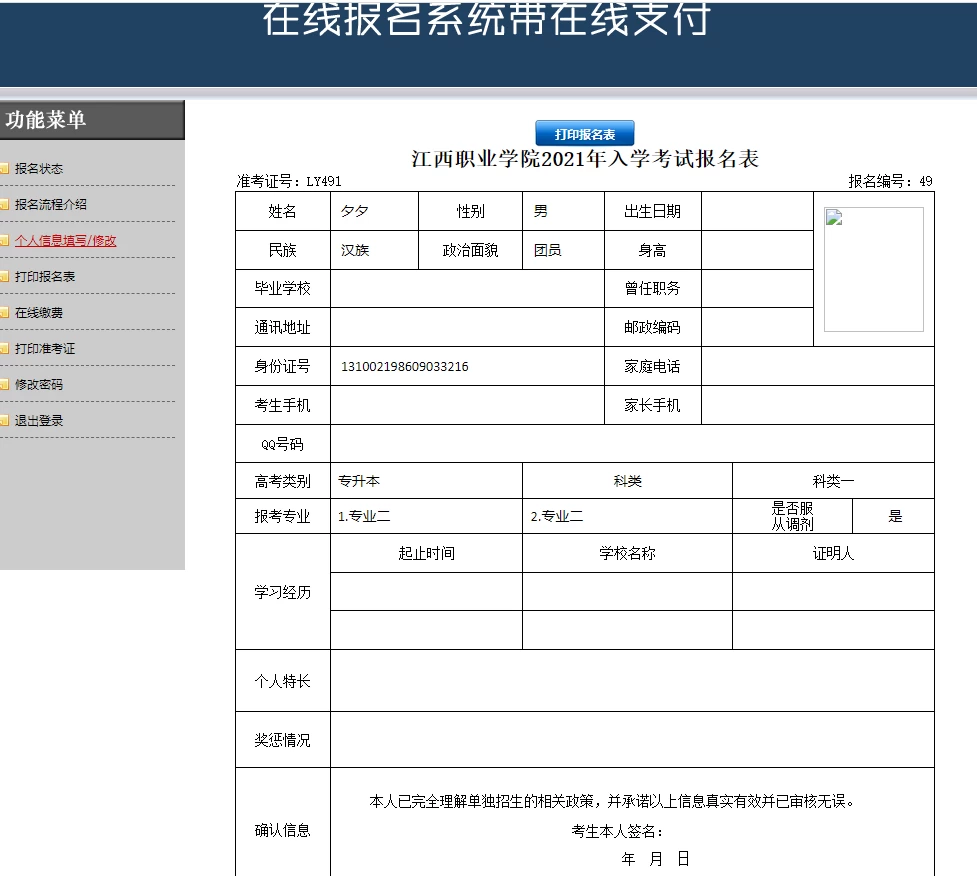Open 打印准考证 from the sidebar

tap(45, 349)
